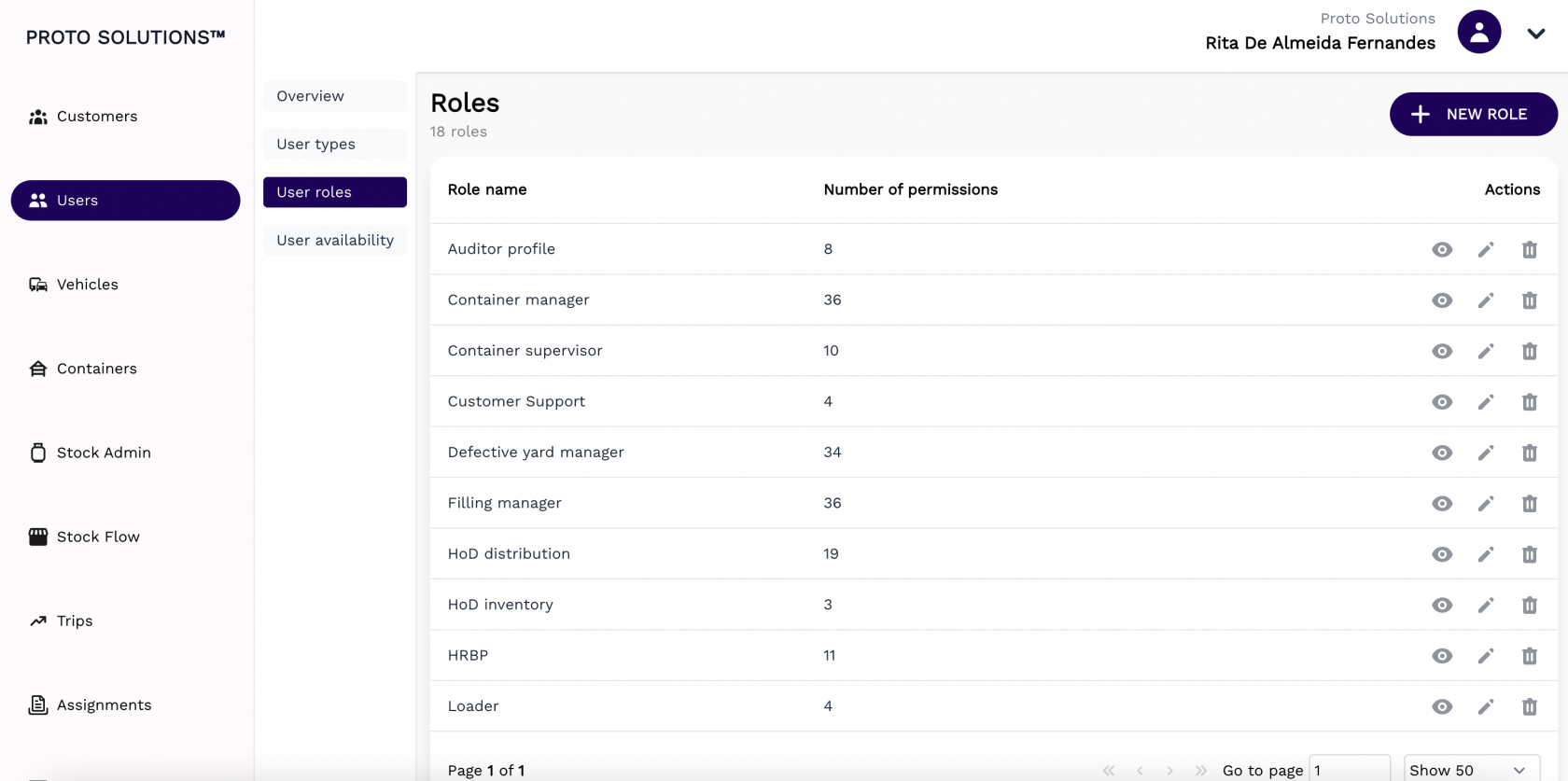Viewport: 1568px width, 781px height.
Task: Edit the Auditor profile role
Action: (x=1486, y=249)
